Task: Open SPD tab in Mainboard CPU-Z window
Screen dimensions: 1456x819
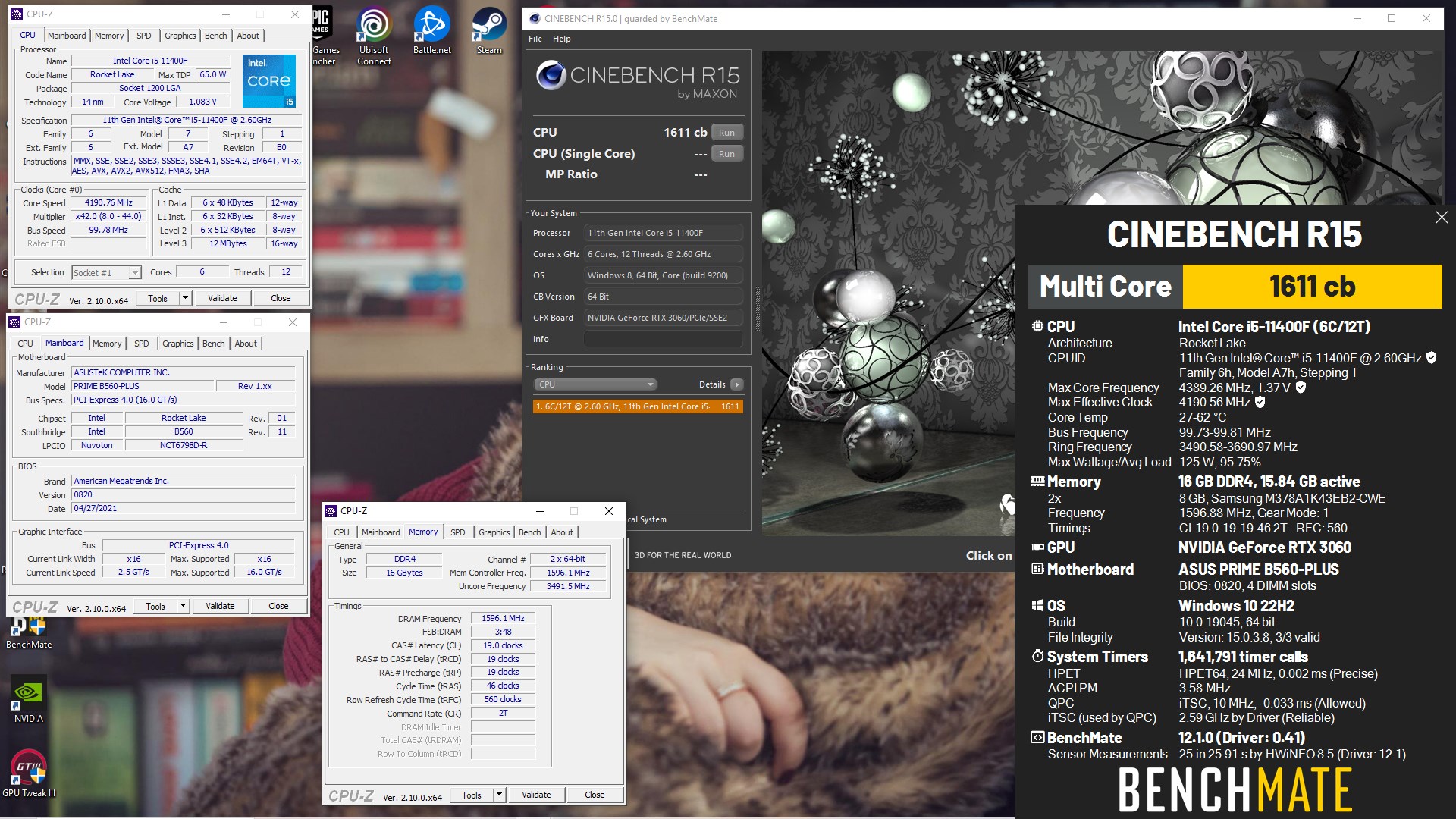Action: [x=141, y=344]
